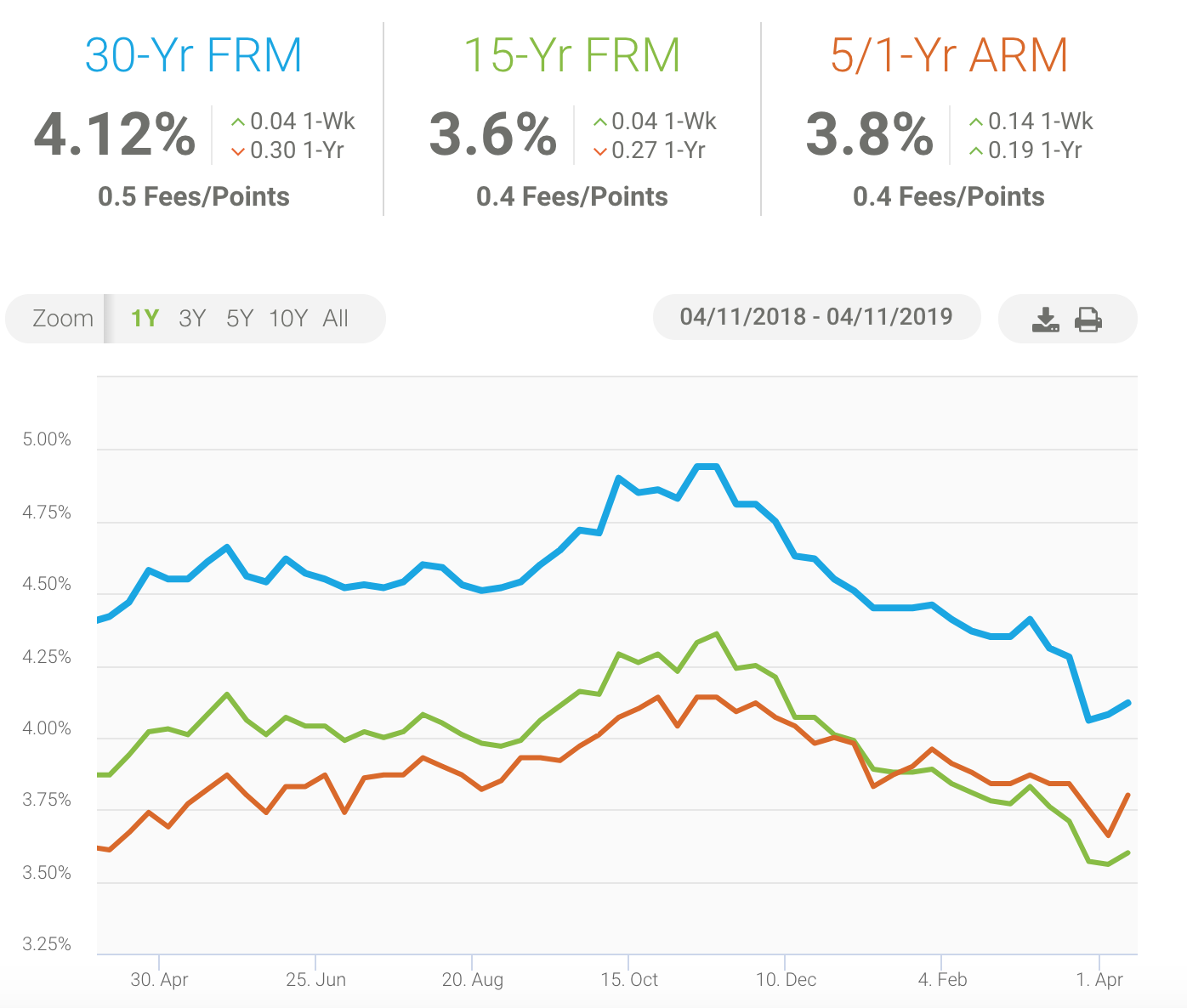This screenshot has height=1008, width=1187.
Task: Click the 4.12% rate value
Action: coord(114,134)
